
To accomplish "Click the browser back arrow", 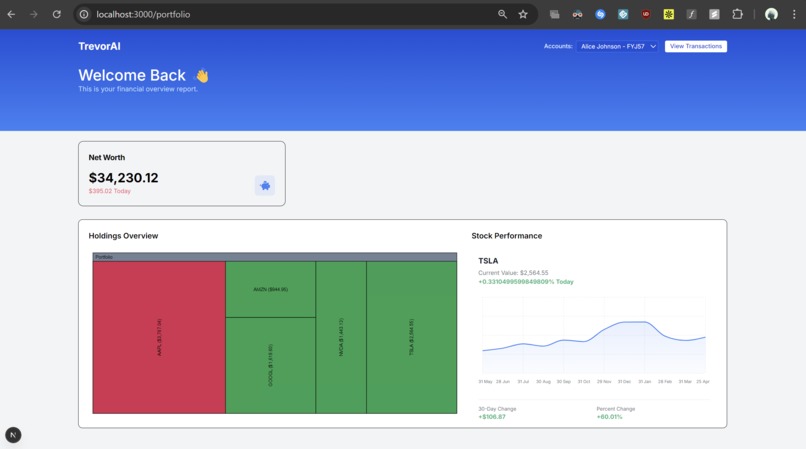I will (11, 14).
